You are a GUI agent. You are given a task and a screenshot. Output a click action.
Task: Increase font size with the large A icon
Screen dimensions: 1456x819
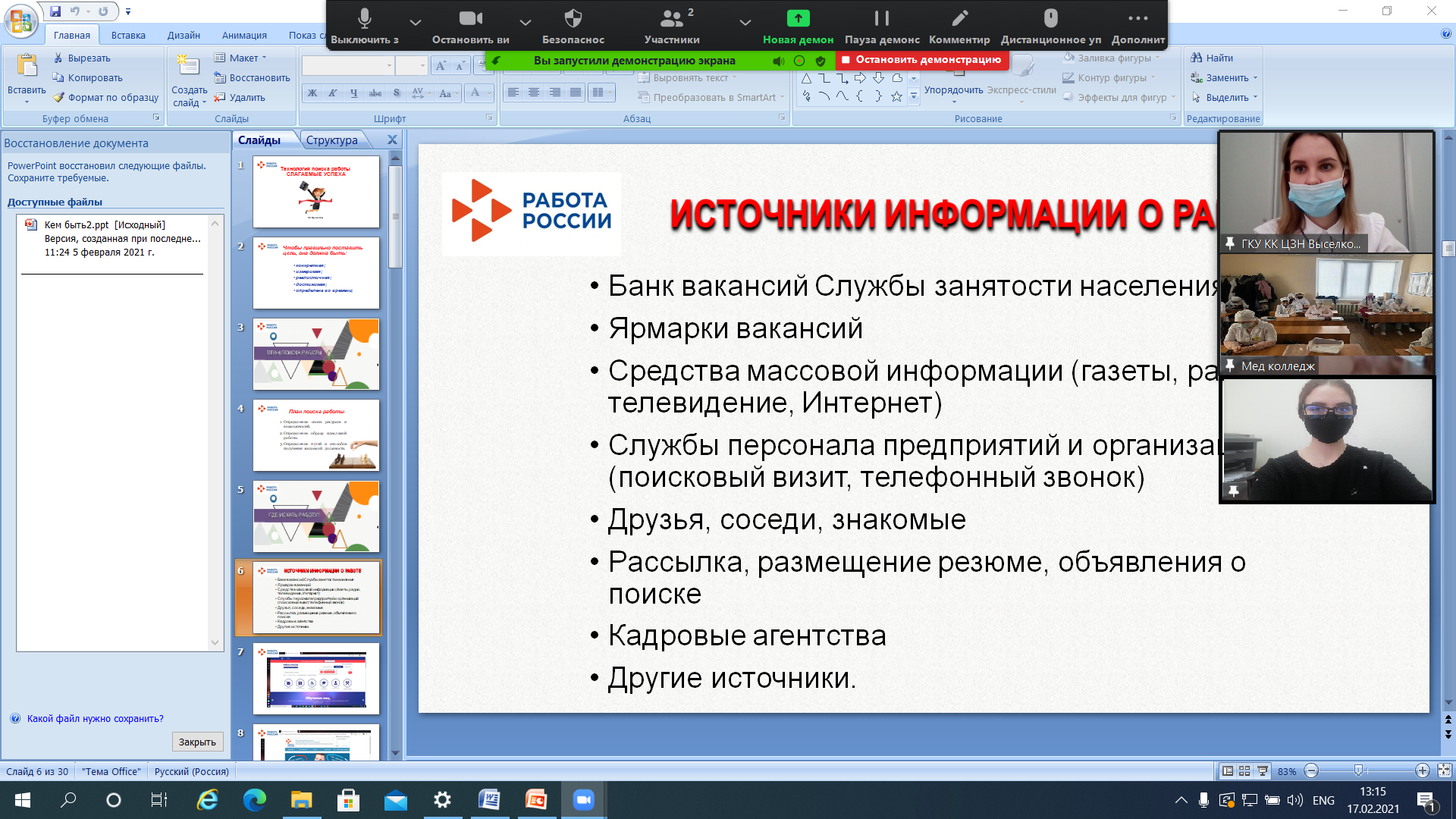tap(441, 66)
